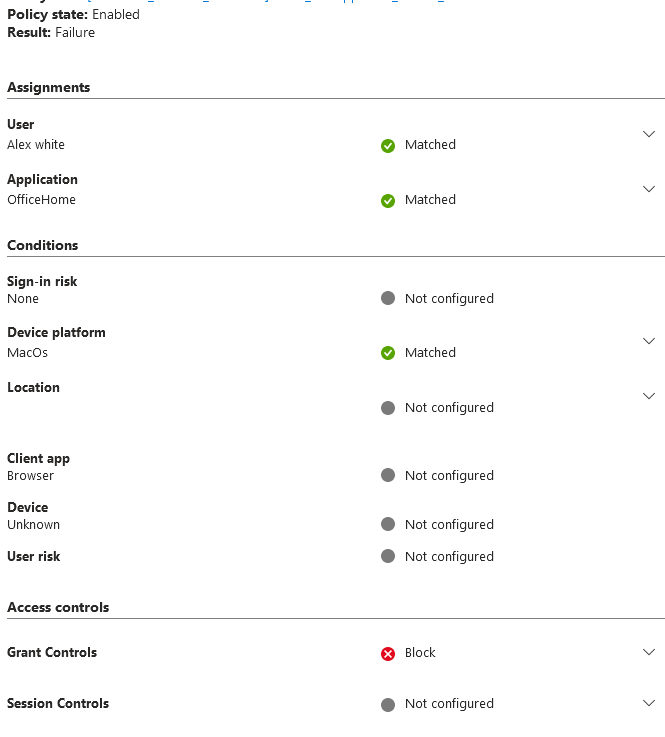Expand the Session Controls section

pos(649,703)
